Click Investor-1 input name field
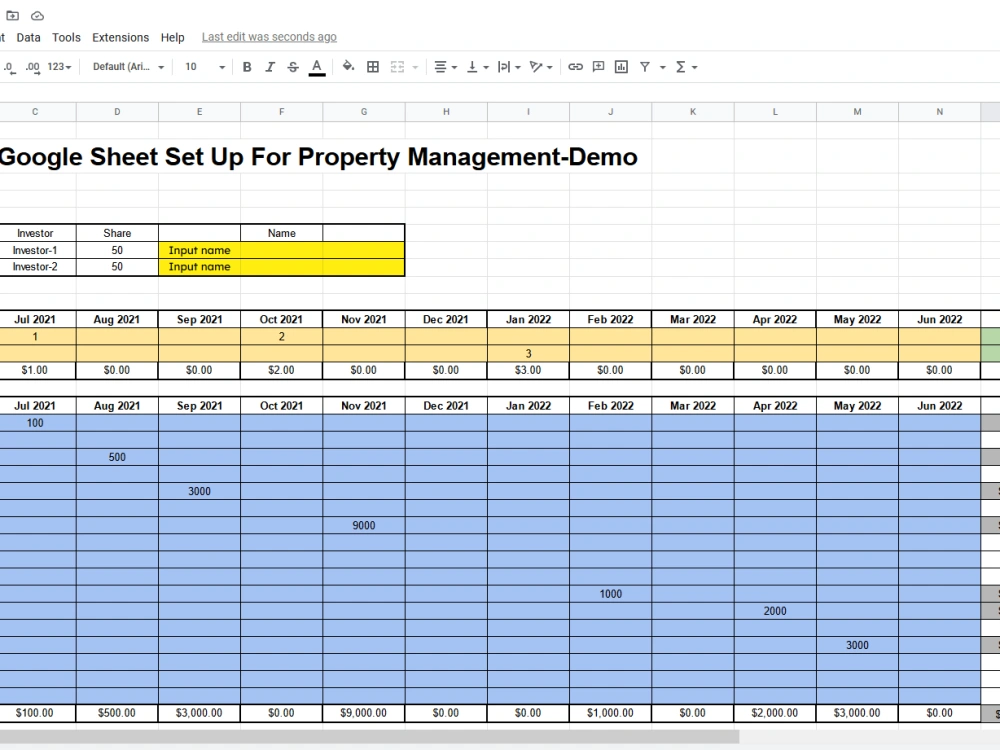Image resolution: width=1000 pixels, height=750 pixels. pos(281,250)
